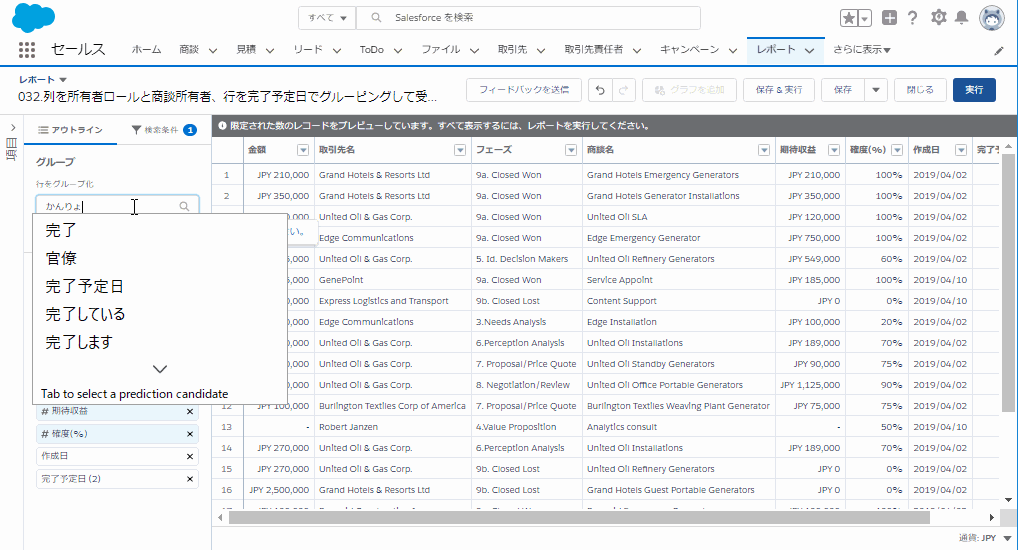
Task: Click the Robert Janzen account cell
Action: click(x=393, y=427)
